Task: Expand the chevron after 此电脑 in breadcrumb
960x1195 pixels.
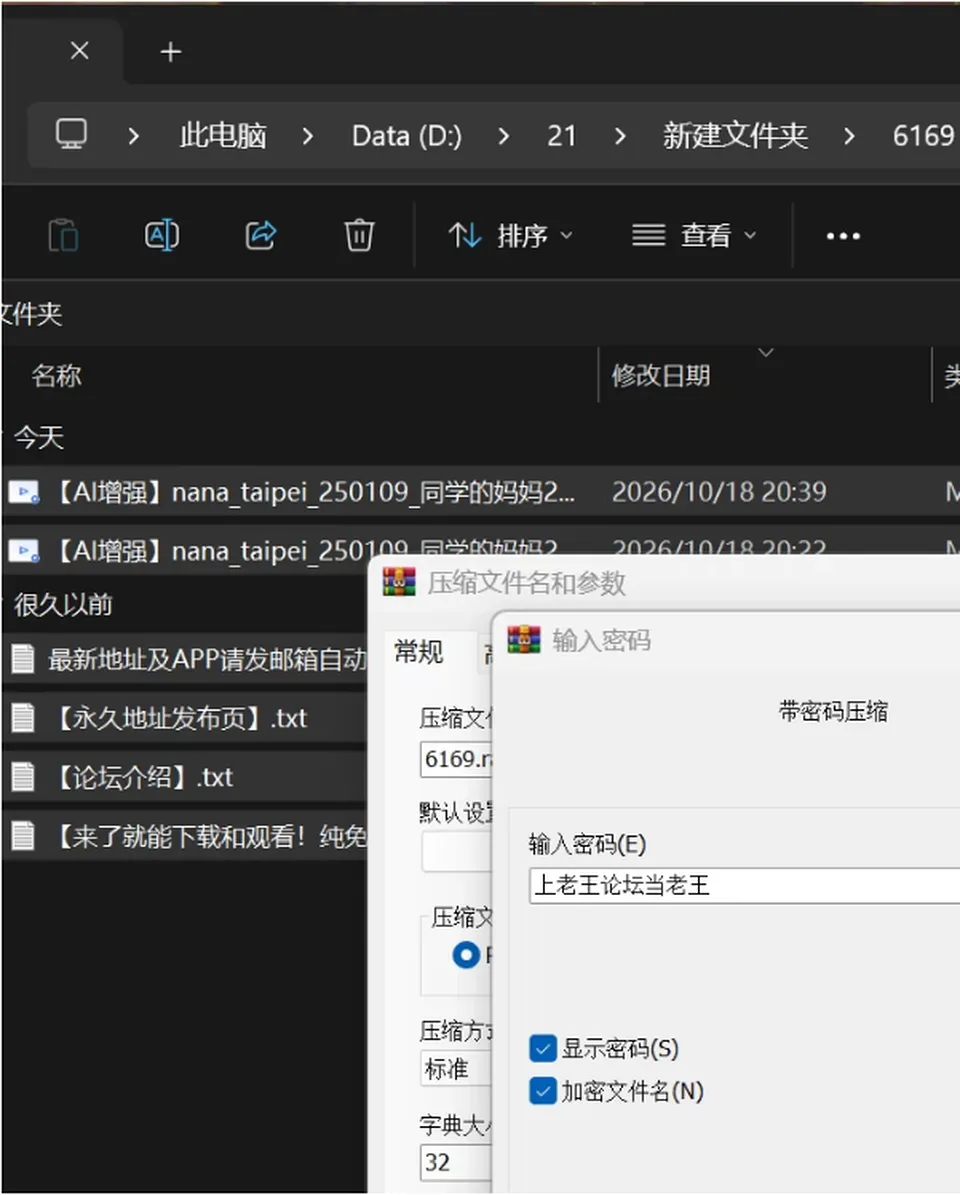Action: [307, 136]
